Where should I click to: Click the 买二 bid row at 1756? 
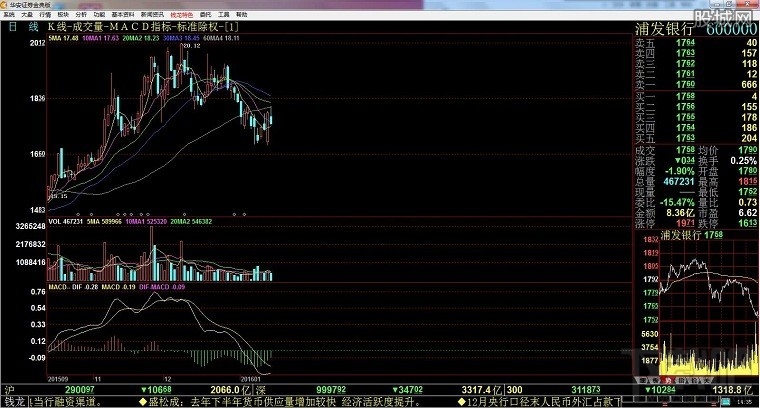click(x=696, y=107)
